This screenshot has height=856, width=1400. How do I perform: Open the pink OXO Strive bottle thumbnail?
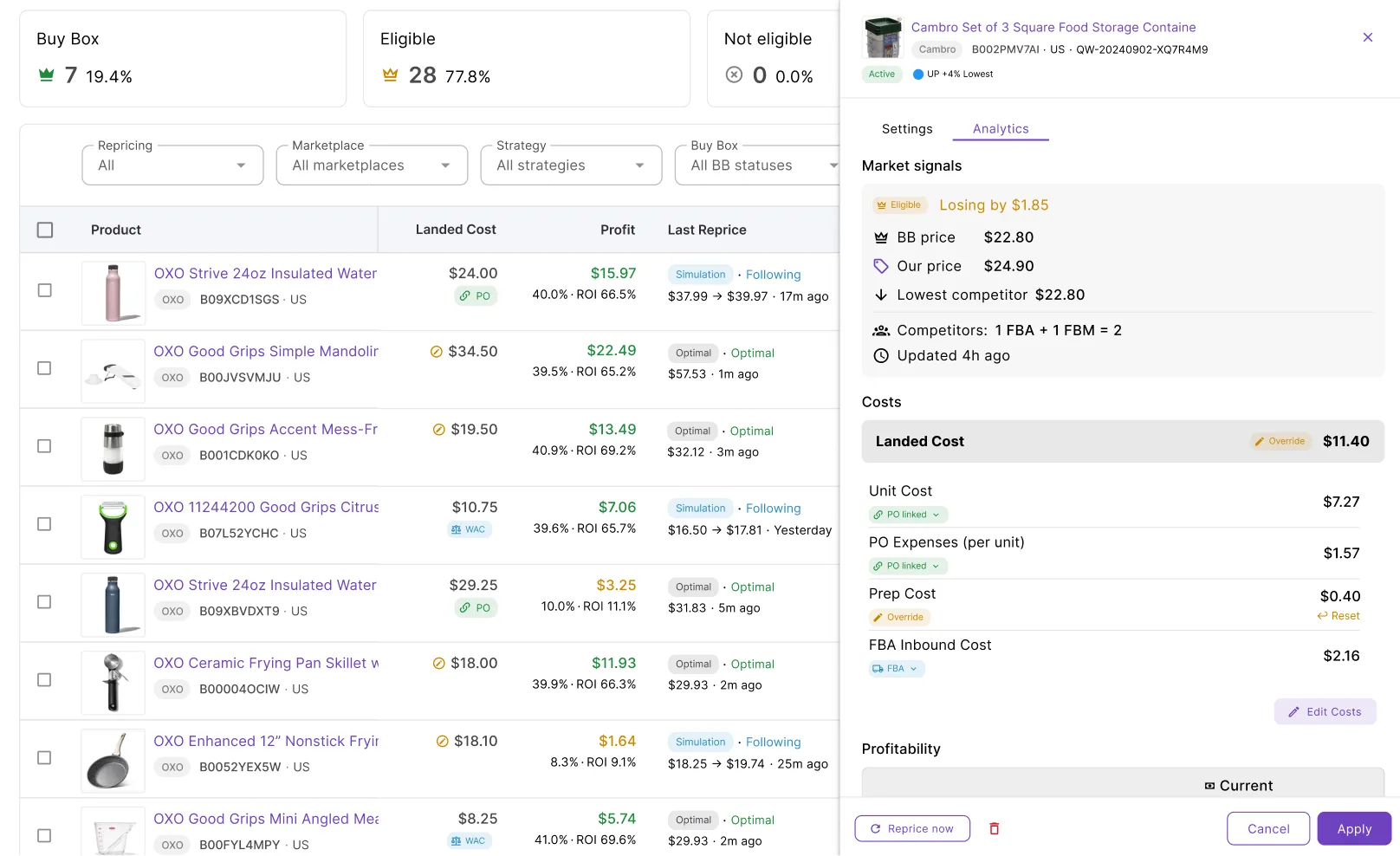[x=113, y=293]
